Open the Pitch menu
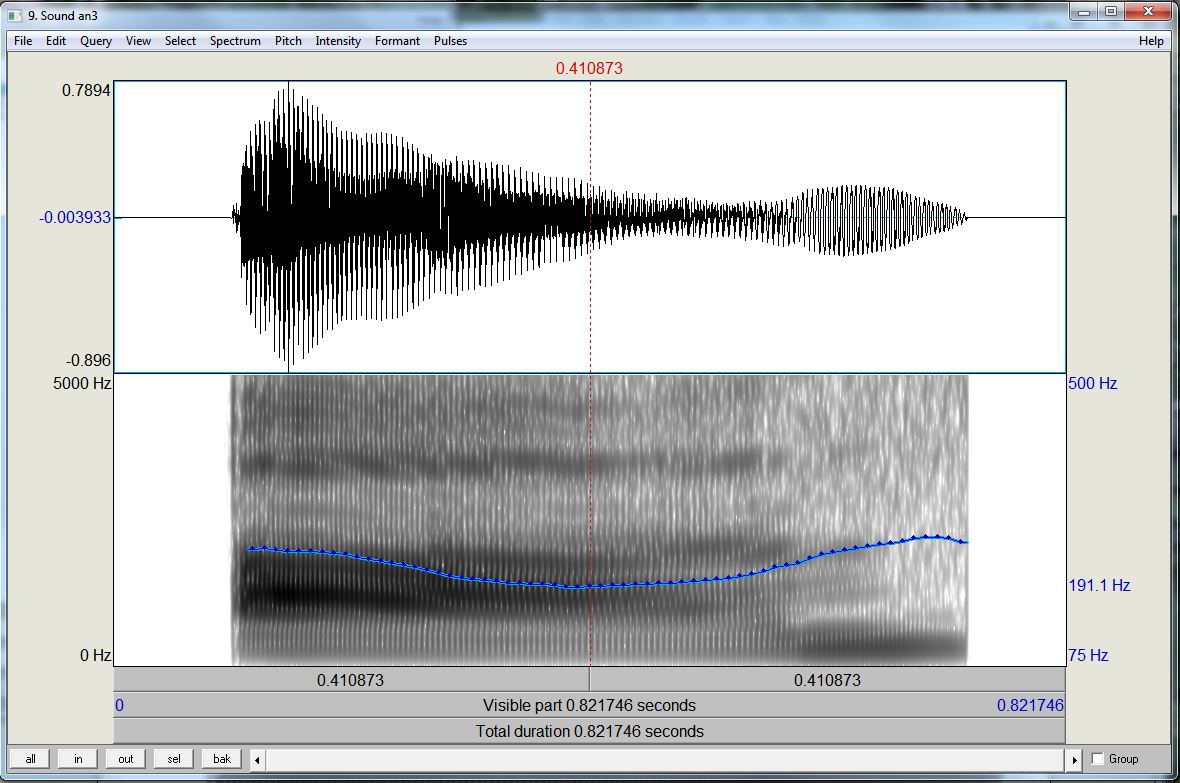This screenshot has width=1180, height=783. tap(287, 41)
